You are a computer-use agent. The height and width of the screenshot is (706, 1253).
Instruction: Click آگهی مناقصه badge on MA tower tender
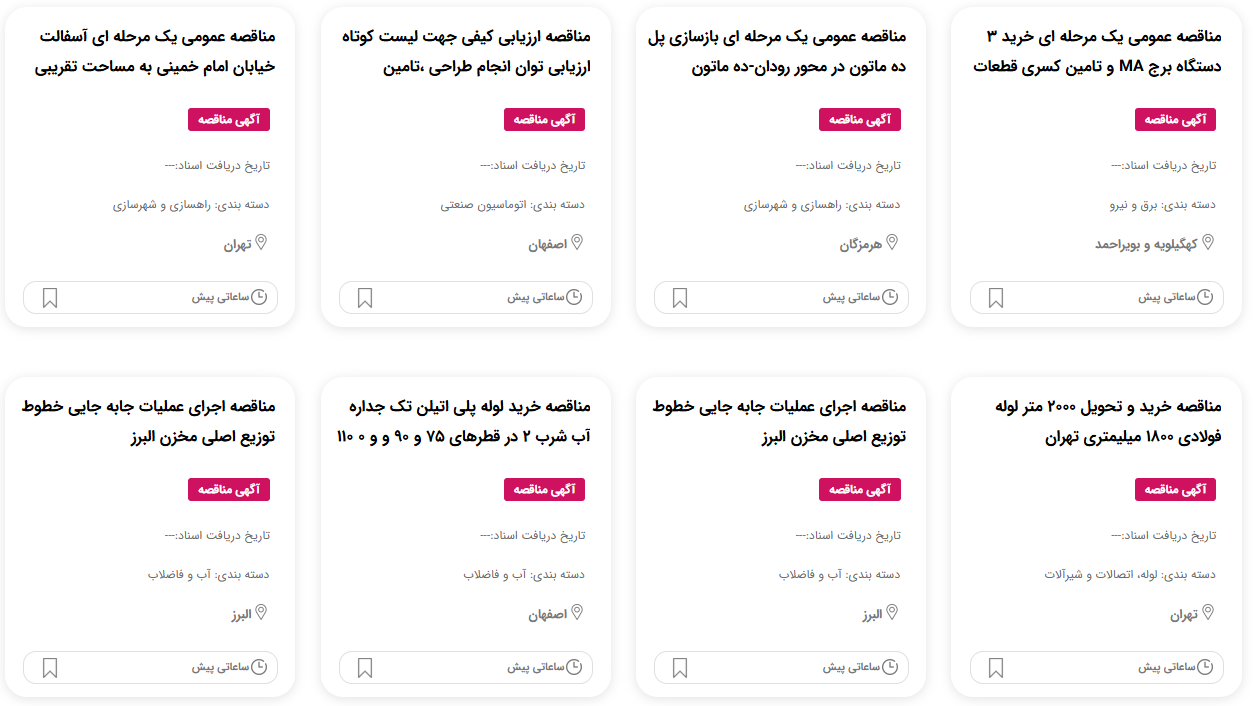tap(1175, 120)
